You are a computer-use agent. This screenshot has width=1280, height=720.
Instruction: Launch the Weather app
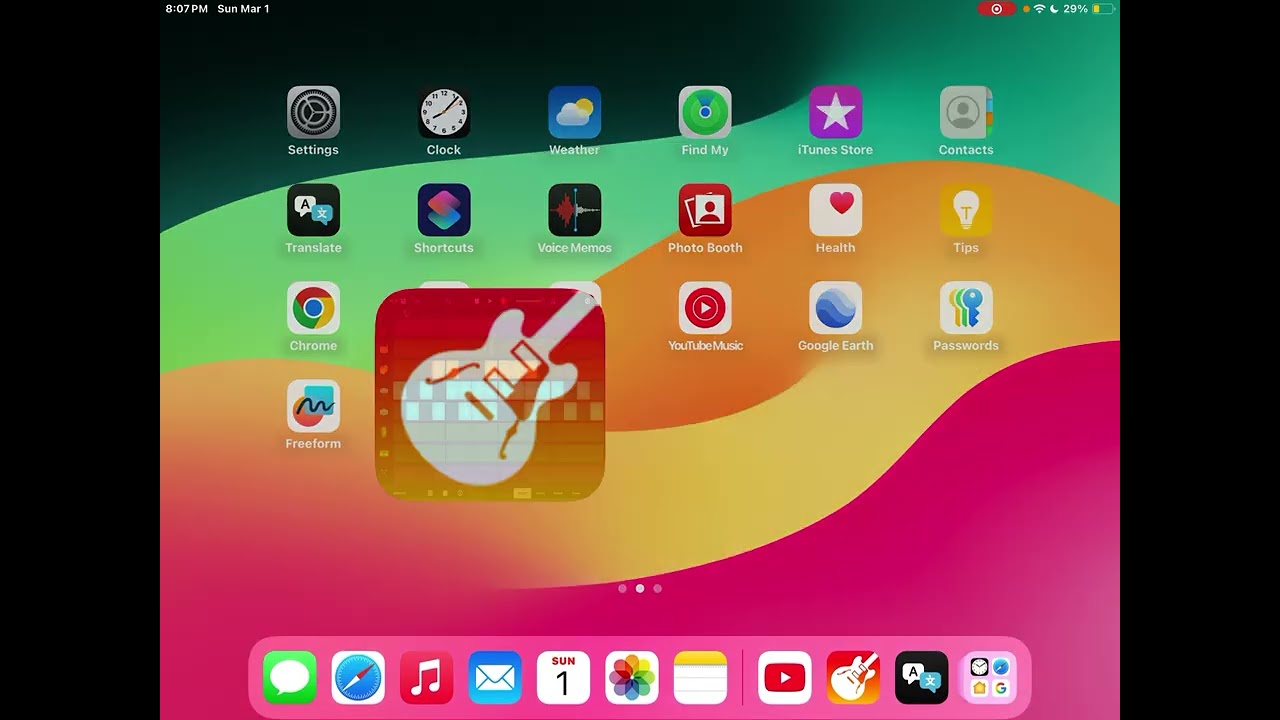[x=575, y=112]
